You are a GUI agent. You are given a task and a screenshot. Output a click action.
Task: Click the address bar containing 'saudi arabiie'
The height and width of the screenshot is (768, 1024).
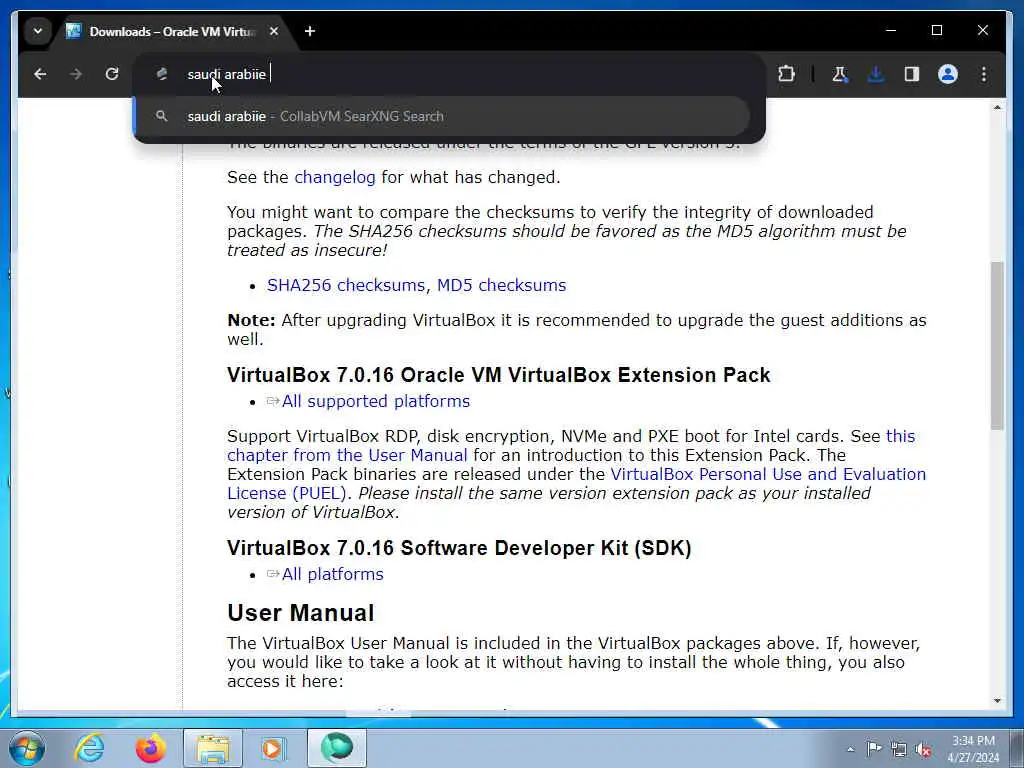[449, 74]
